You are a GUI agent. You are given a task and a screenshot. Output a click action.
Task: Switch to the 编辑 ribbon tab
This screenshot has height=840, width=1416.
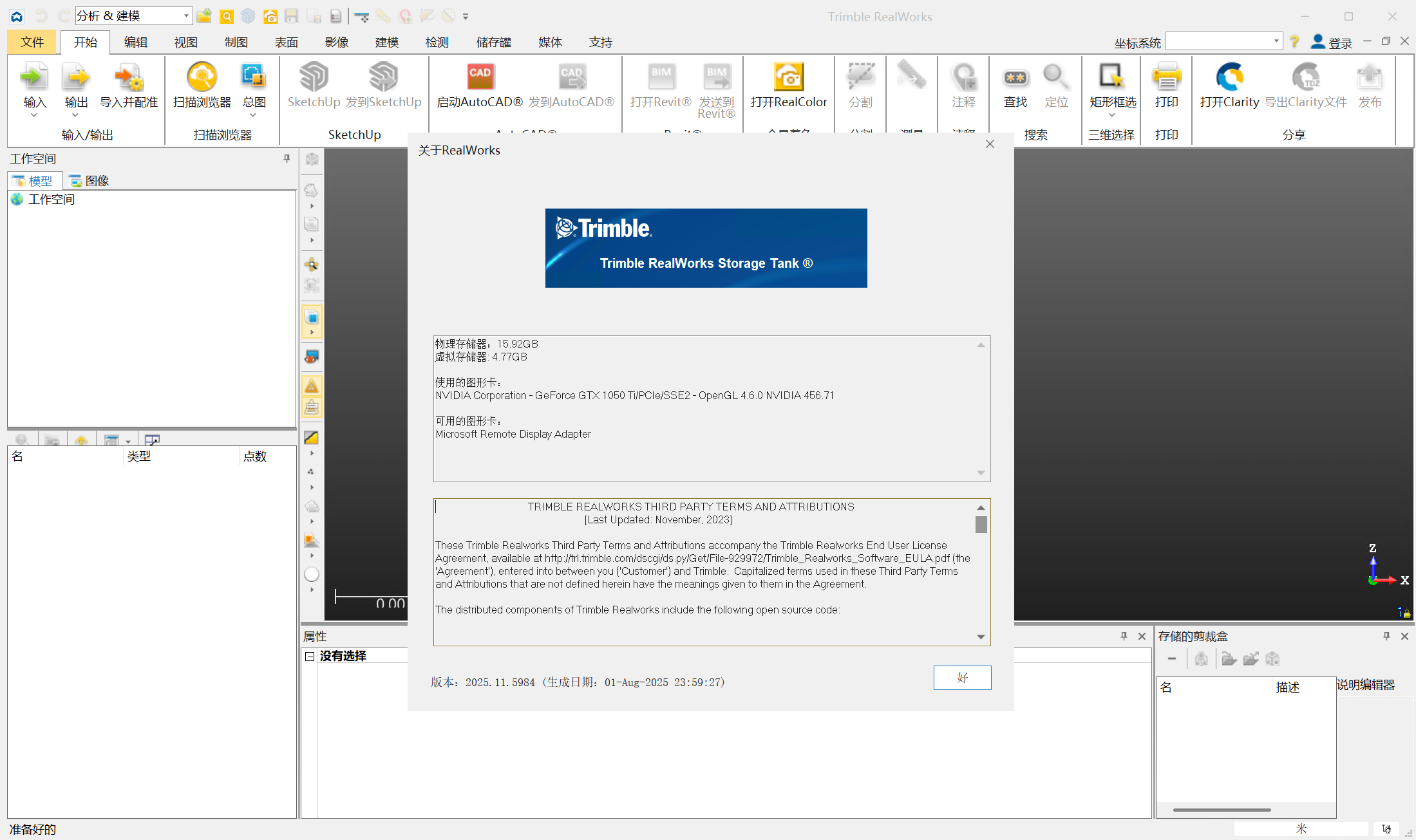136,42
